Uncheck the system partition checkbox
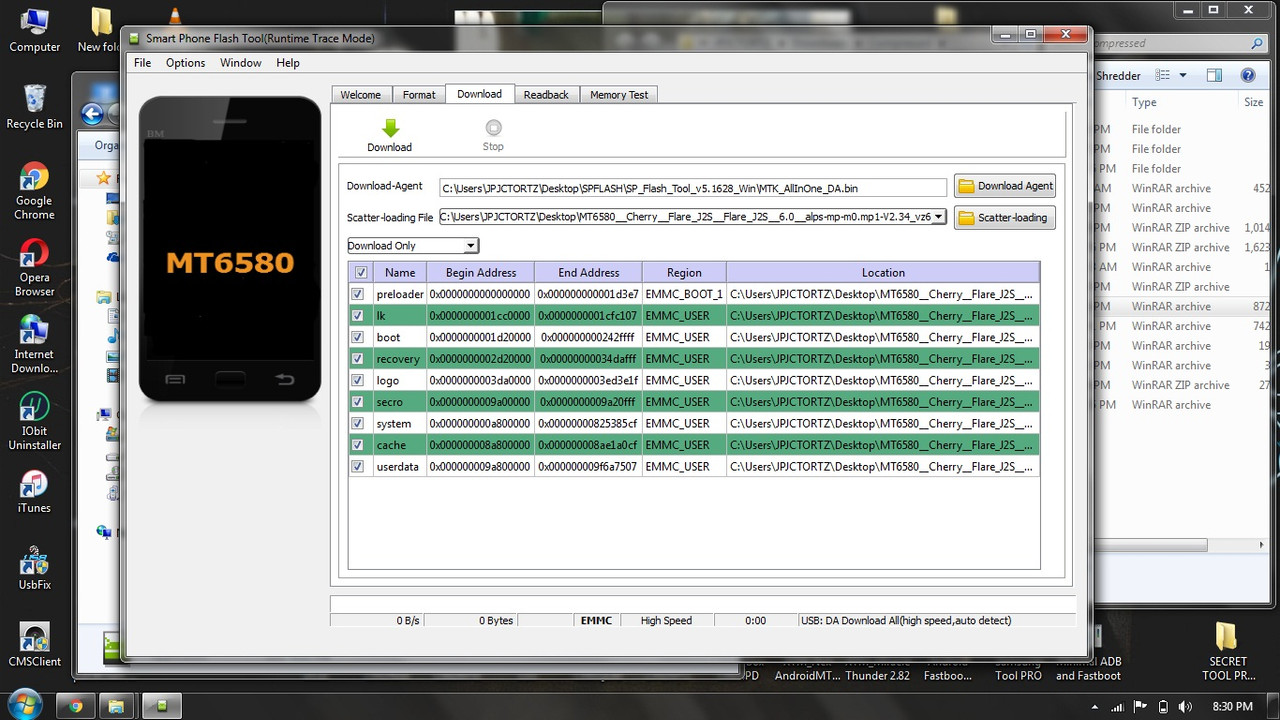 pyautogui.click(x=358, y=423)
